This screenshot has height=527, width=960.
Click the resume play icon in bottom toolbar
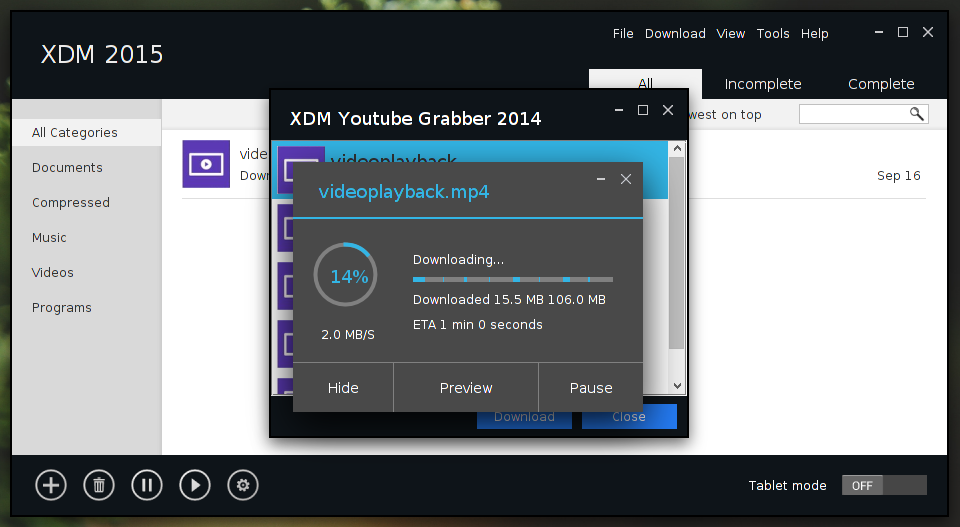click(x=195, y=485)
